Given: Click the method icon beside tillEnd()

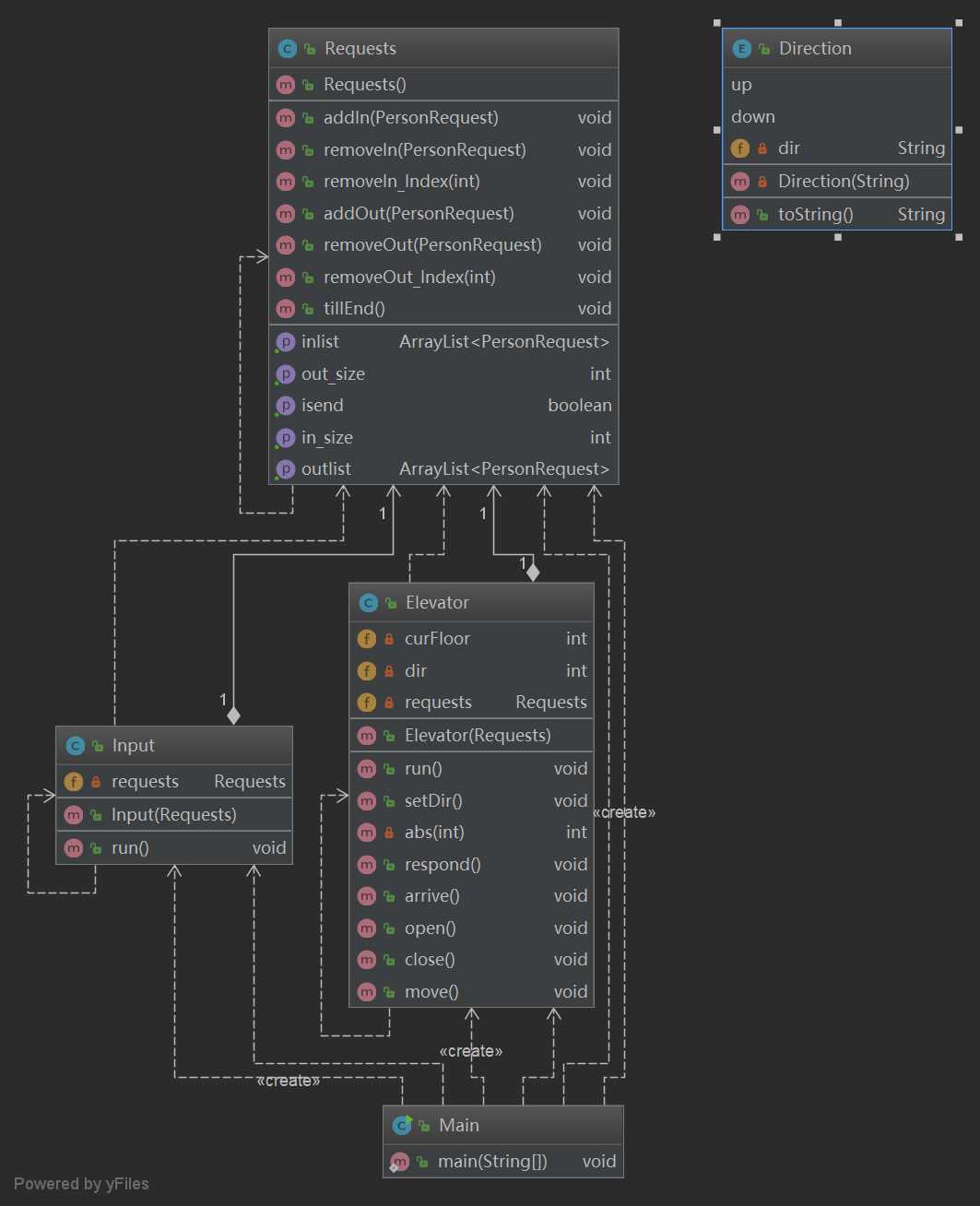Looking at the screenshot, I should click(x=286, y=309).
